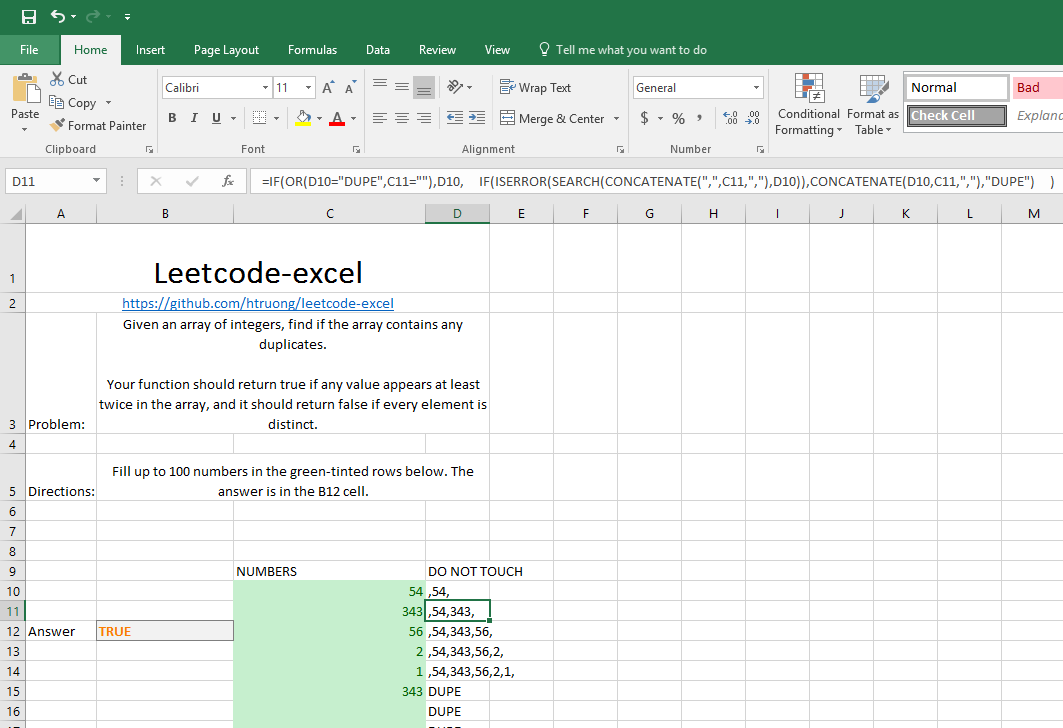Select the row 12 header

point(13,631)
